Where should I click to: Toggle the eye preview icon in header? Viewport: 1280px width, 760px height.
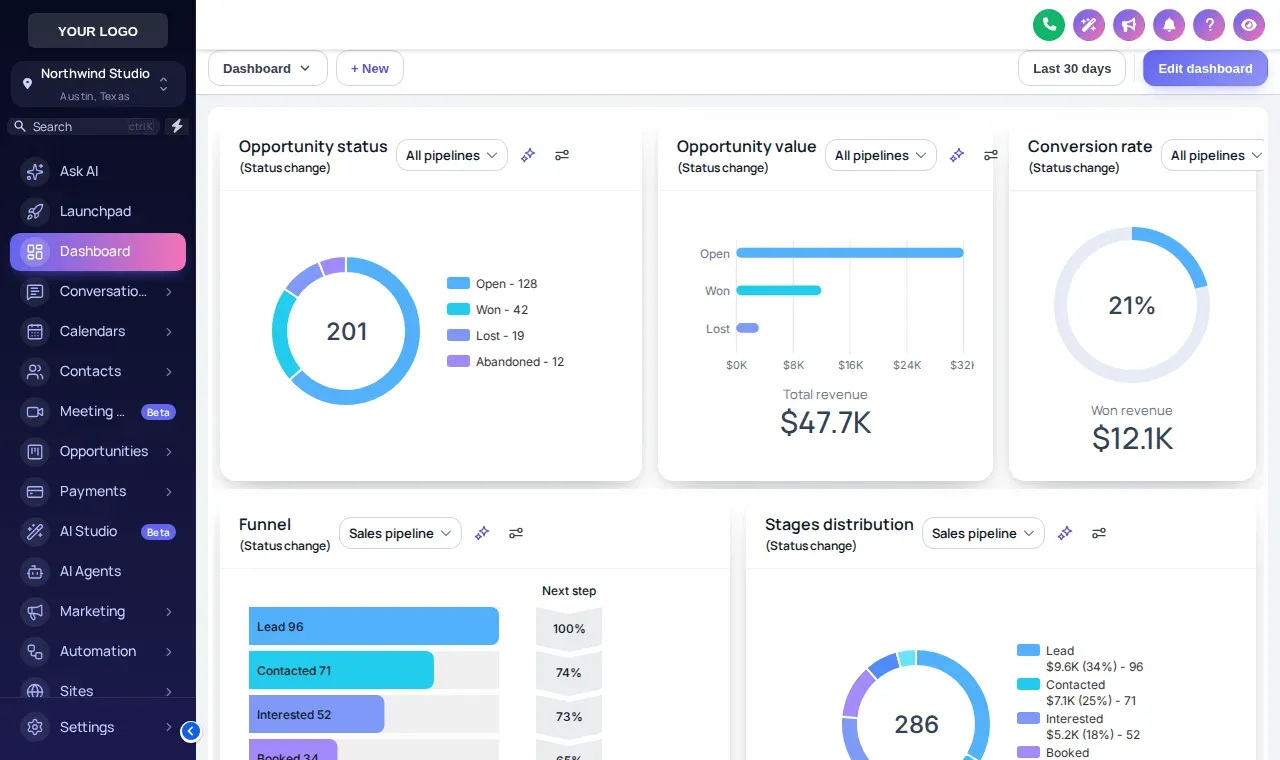[1249, 25]
